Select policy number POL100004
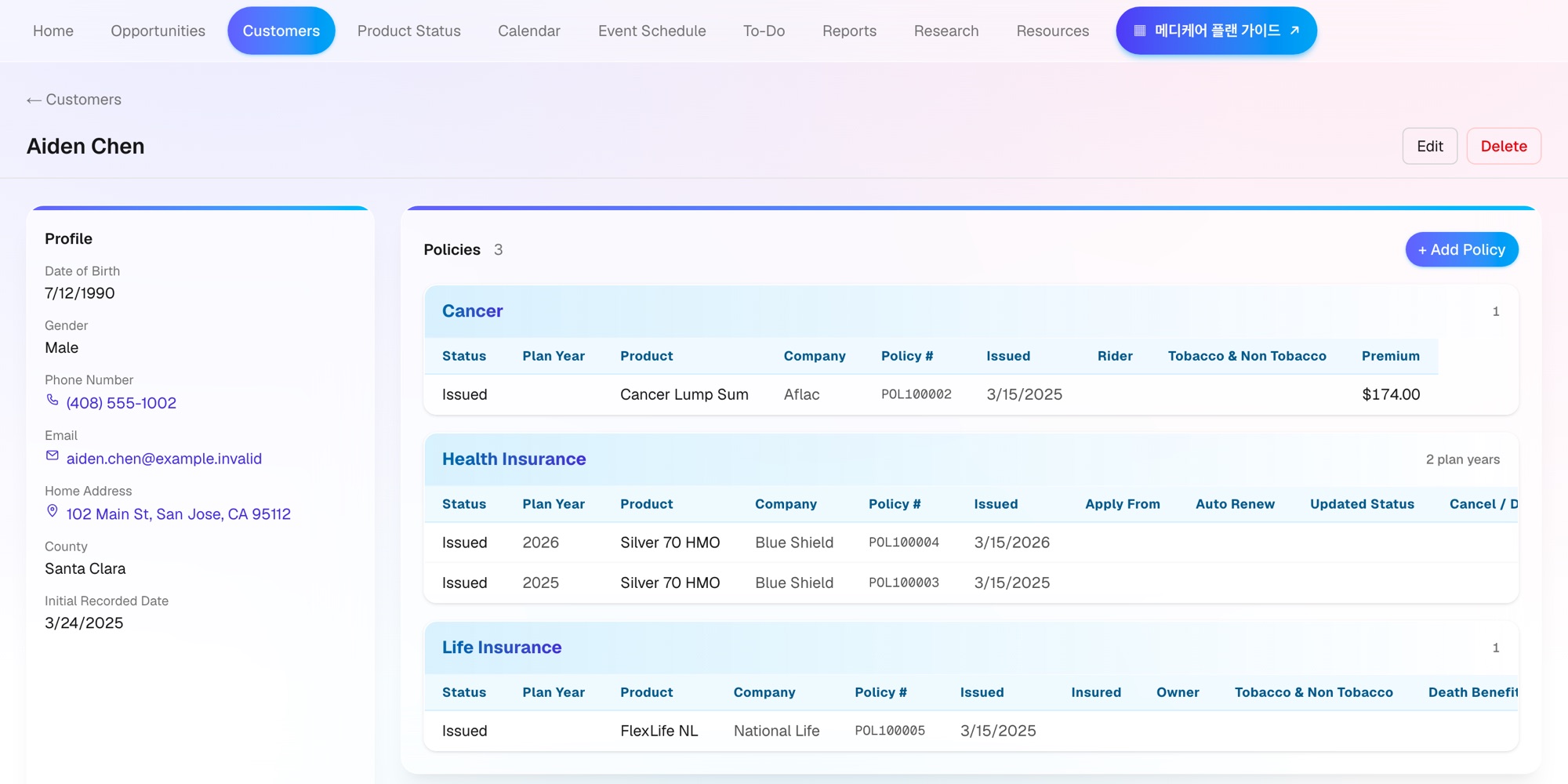The width and height of the screenshot is (1568, 784). [x=904, y=543]
